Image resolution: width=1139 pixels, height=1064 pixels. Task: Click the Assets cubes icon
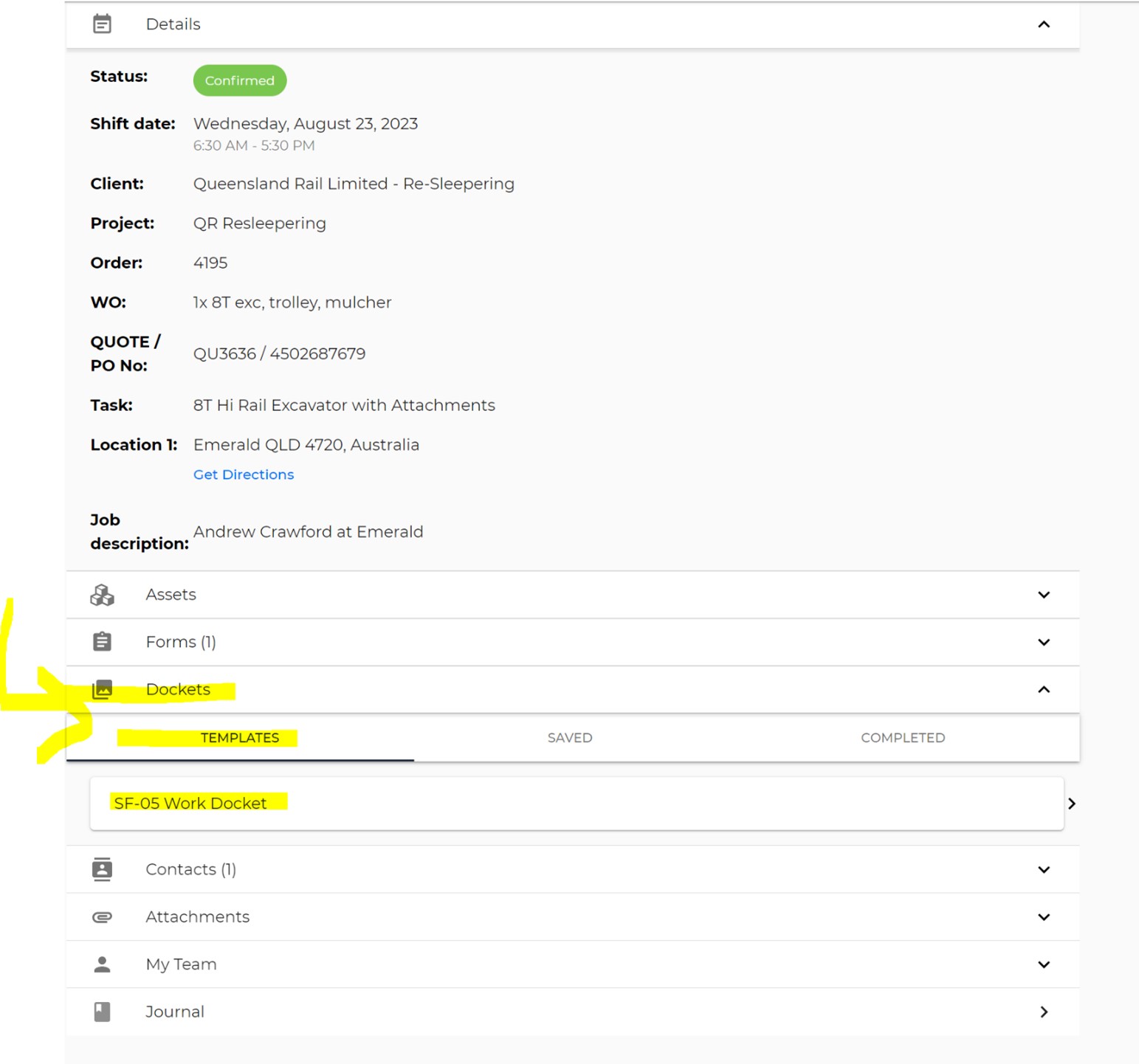click(x=102, y=595)
